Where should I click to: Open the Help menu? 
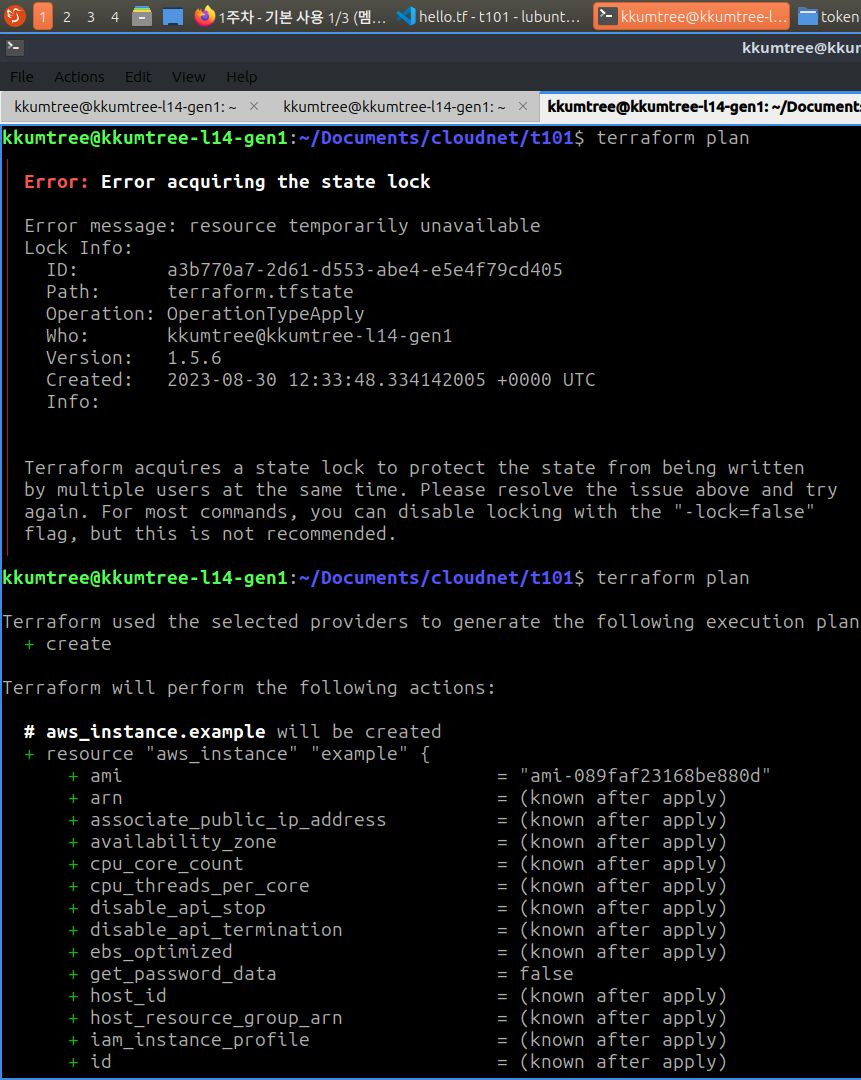241,76
